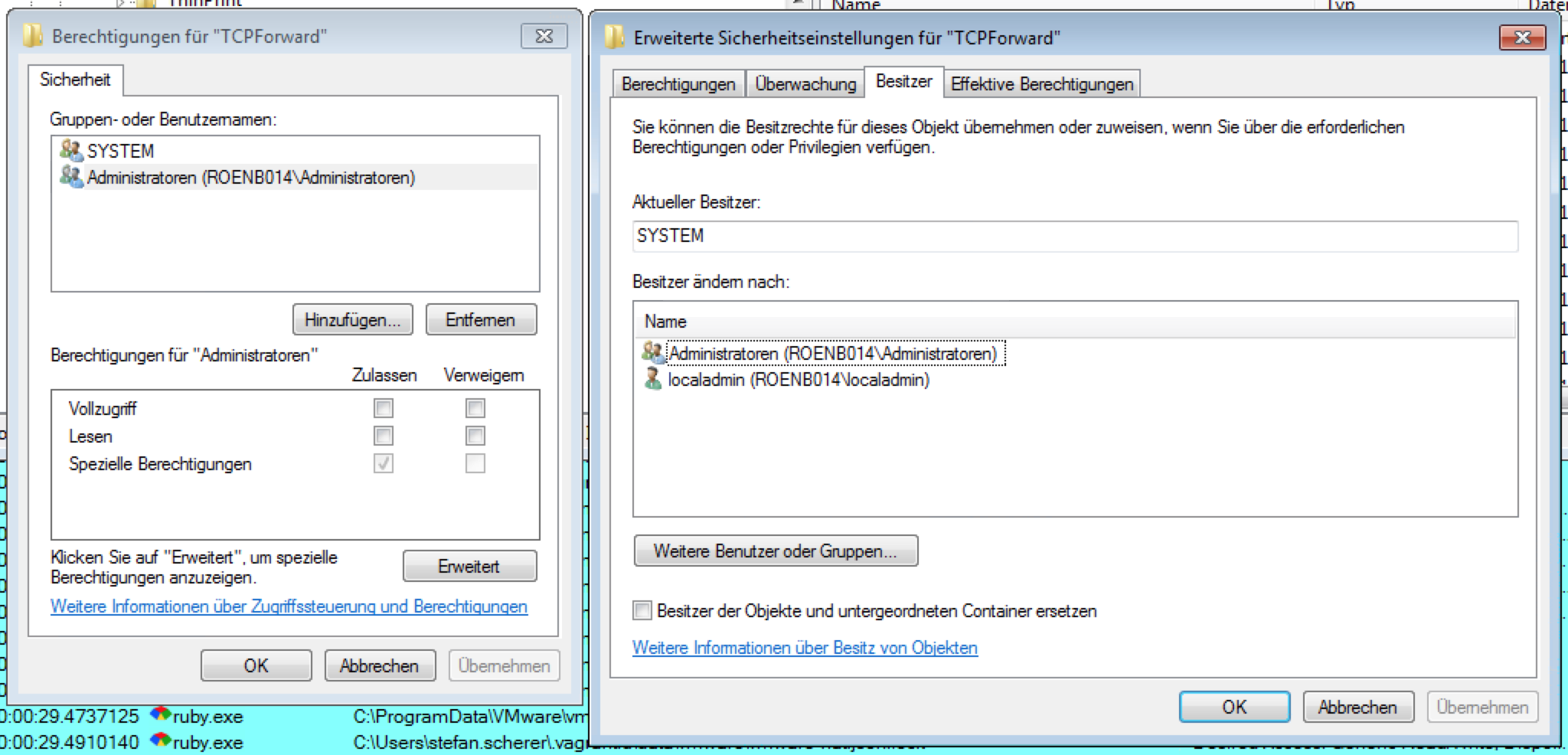1568x755 pixels.
Task: Open link about Besitz von Objekten
Action: [x=805, y=648]
